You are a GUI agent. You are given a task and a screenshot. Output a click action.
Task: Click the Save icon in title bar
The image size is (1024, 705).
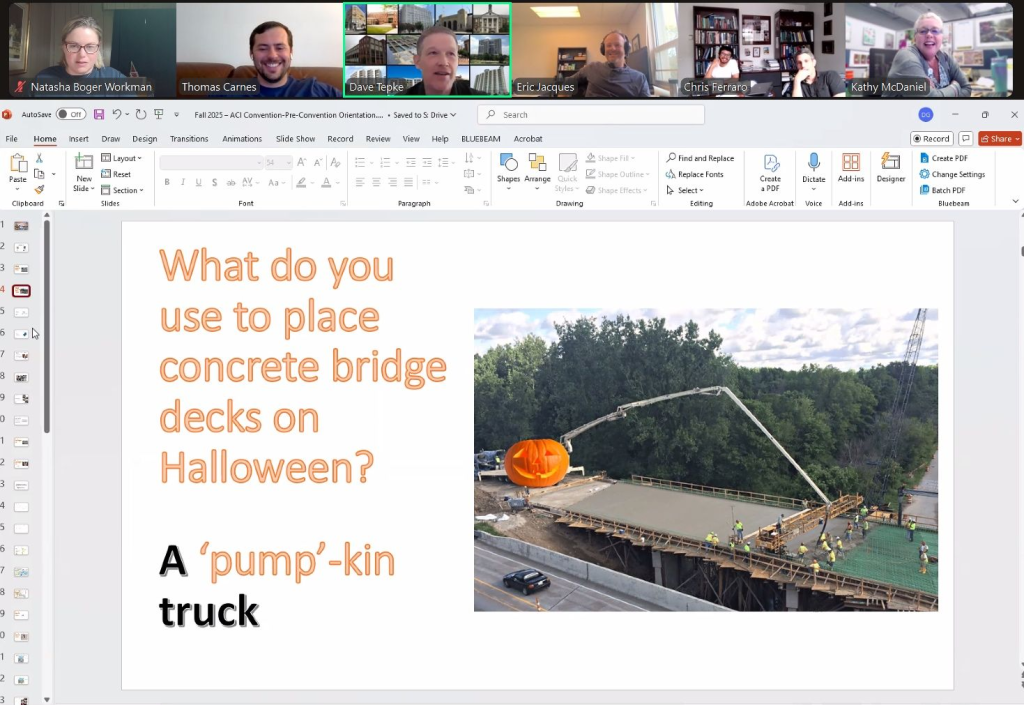coord(99,114)
